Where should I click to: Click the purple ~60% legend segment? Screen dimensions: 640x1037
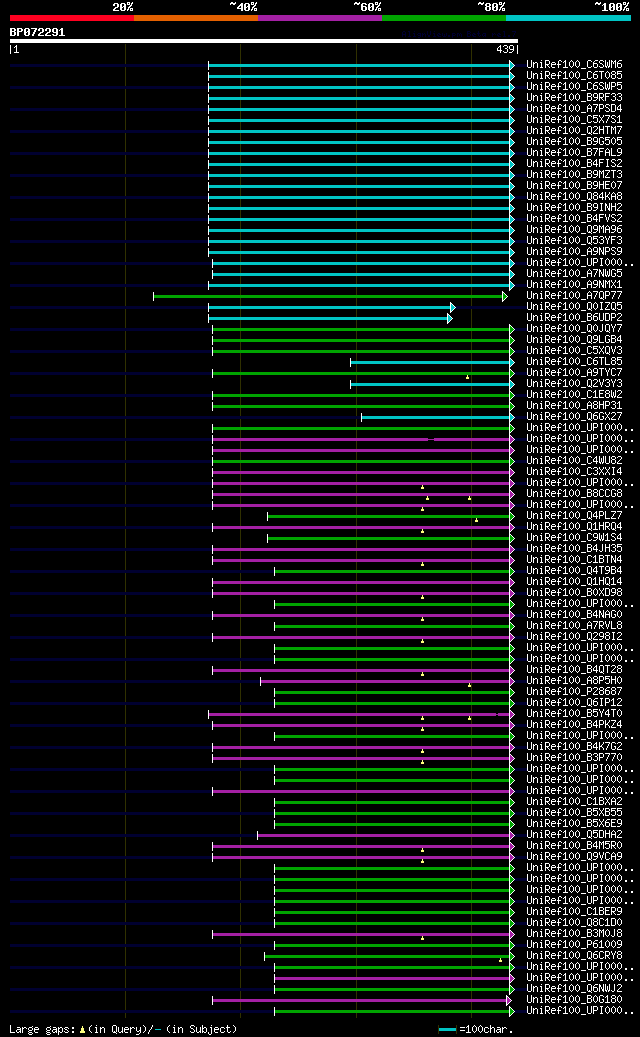pyautogui.click(x=320, y=18)
